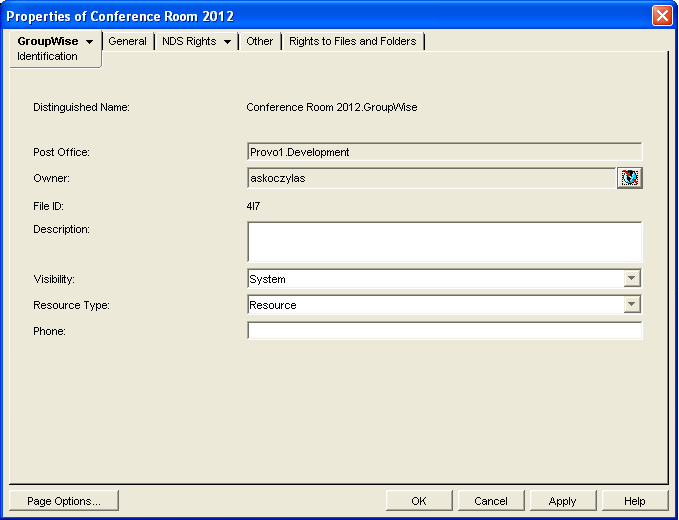
Task: Expand the Resource Type combo box
Action: click(631, 305)
